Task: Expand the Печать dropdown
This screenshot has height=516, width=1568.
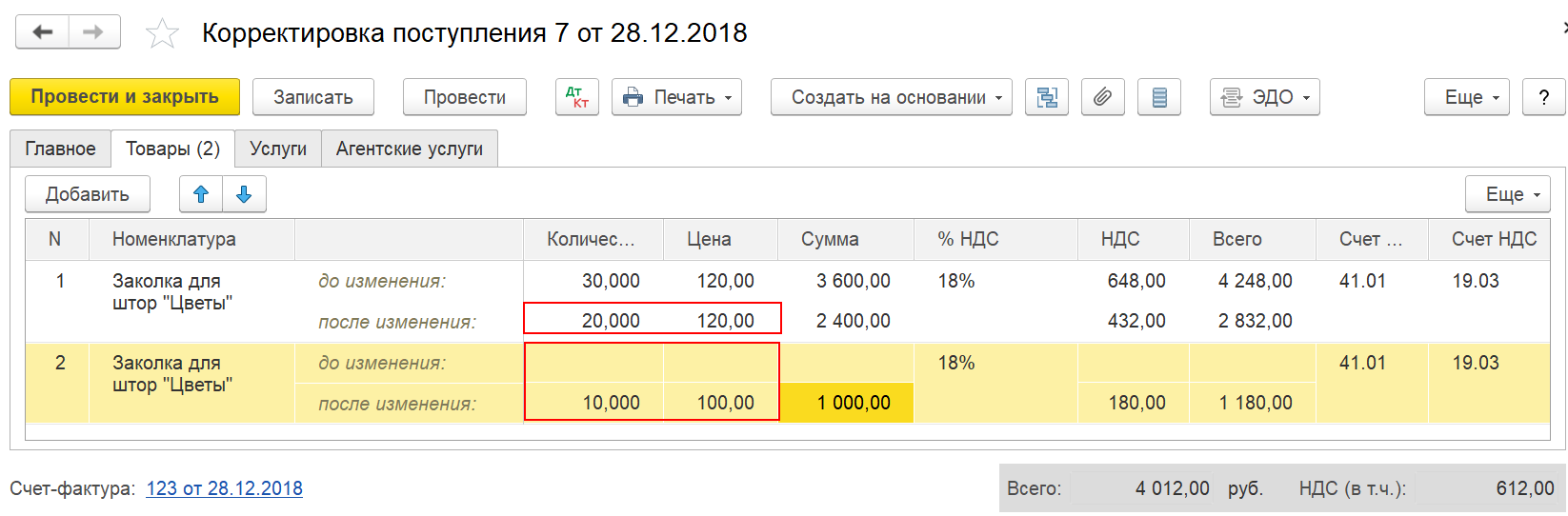Action: 676,97
